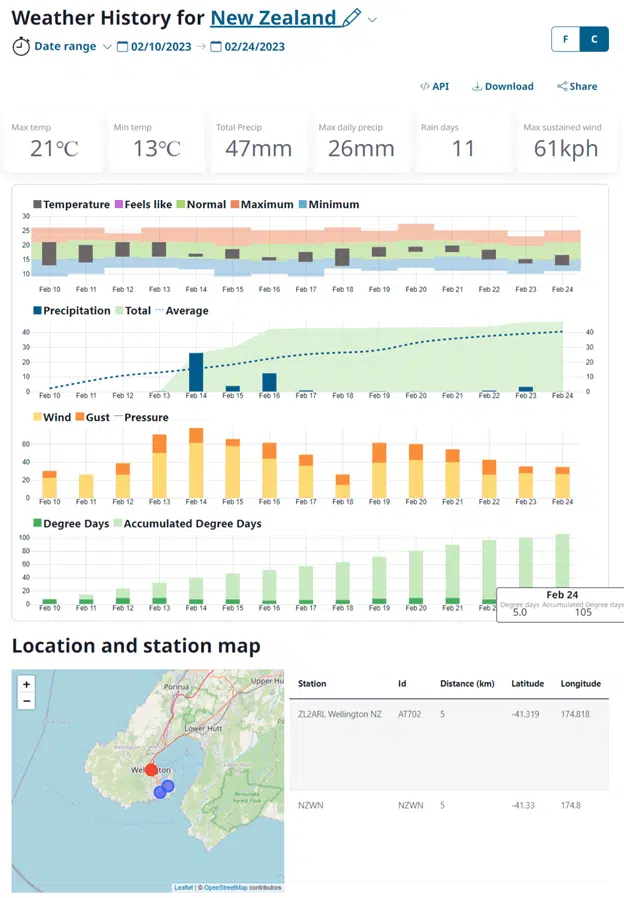Click the calendar icon before 02/24/2023
This screenshot has width=624, height=898.
215,46
